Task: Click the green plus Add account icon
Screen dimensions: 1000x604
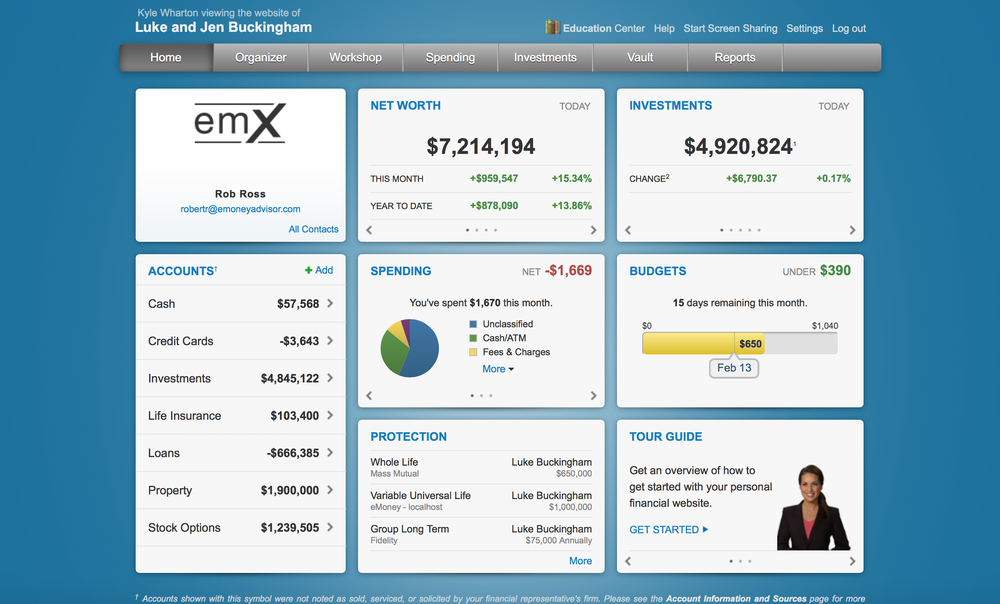Action: point(309,270)
